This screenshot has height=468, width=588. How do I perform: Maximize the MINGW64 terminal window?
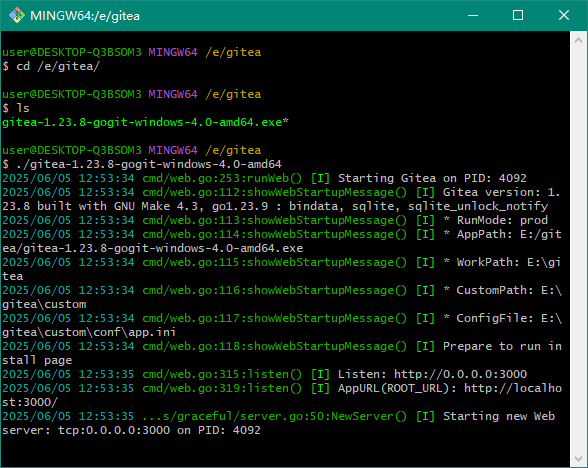(518, 15)
